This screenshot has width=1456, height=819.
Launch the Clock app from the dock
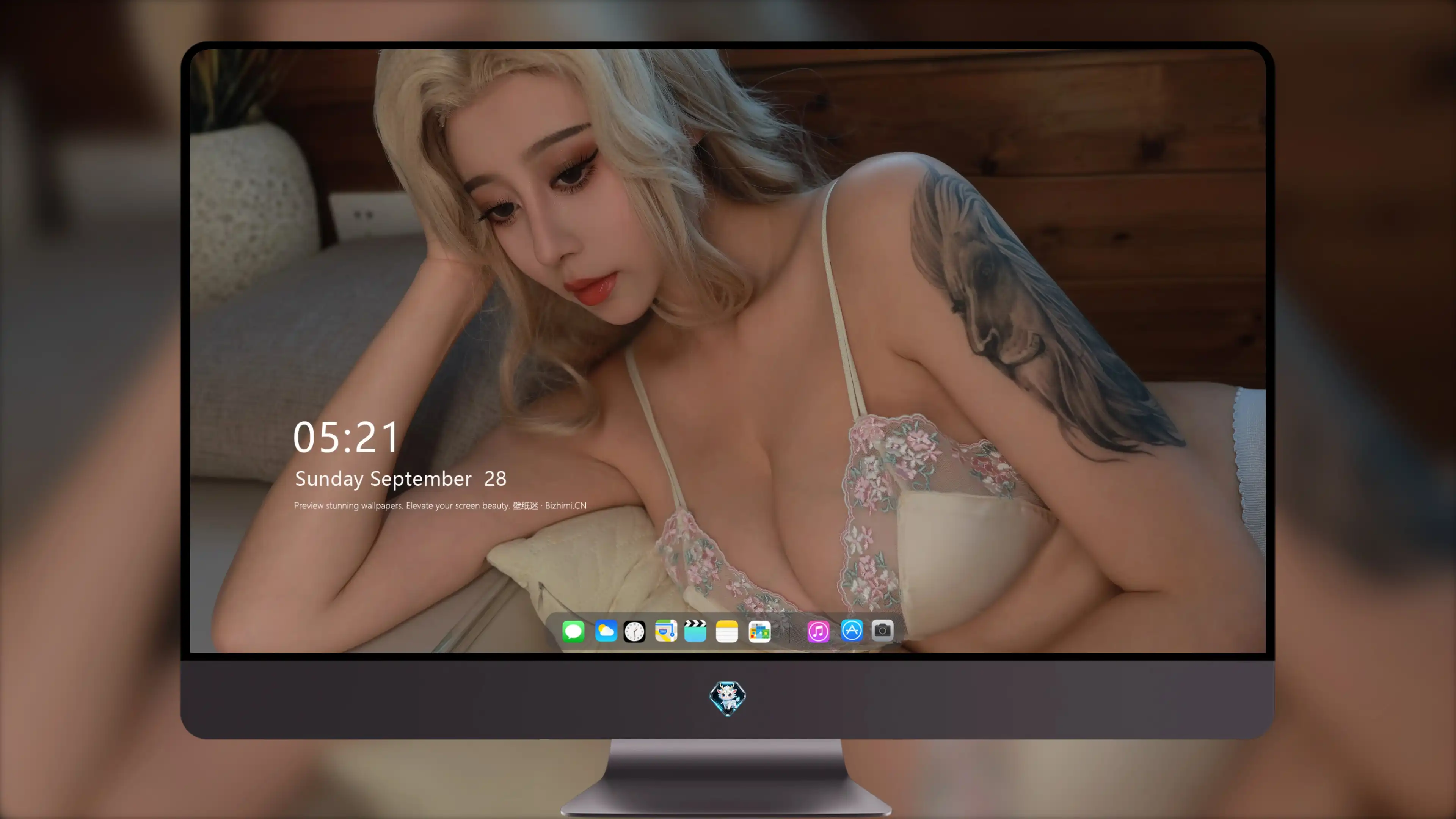pyautogui.click(x=634, y=631)
